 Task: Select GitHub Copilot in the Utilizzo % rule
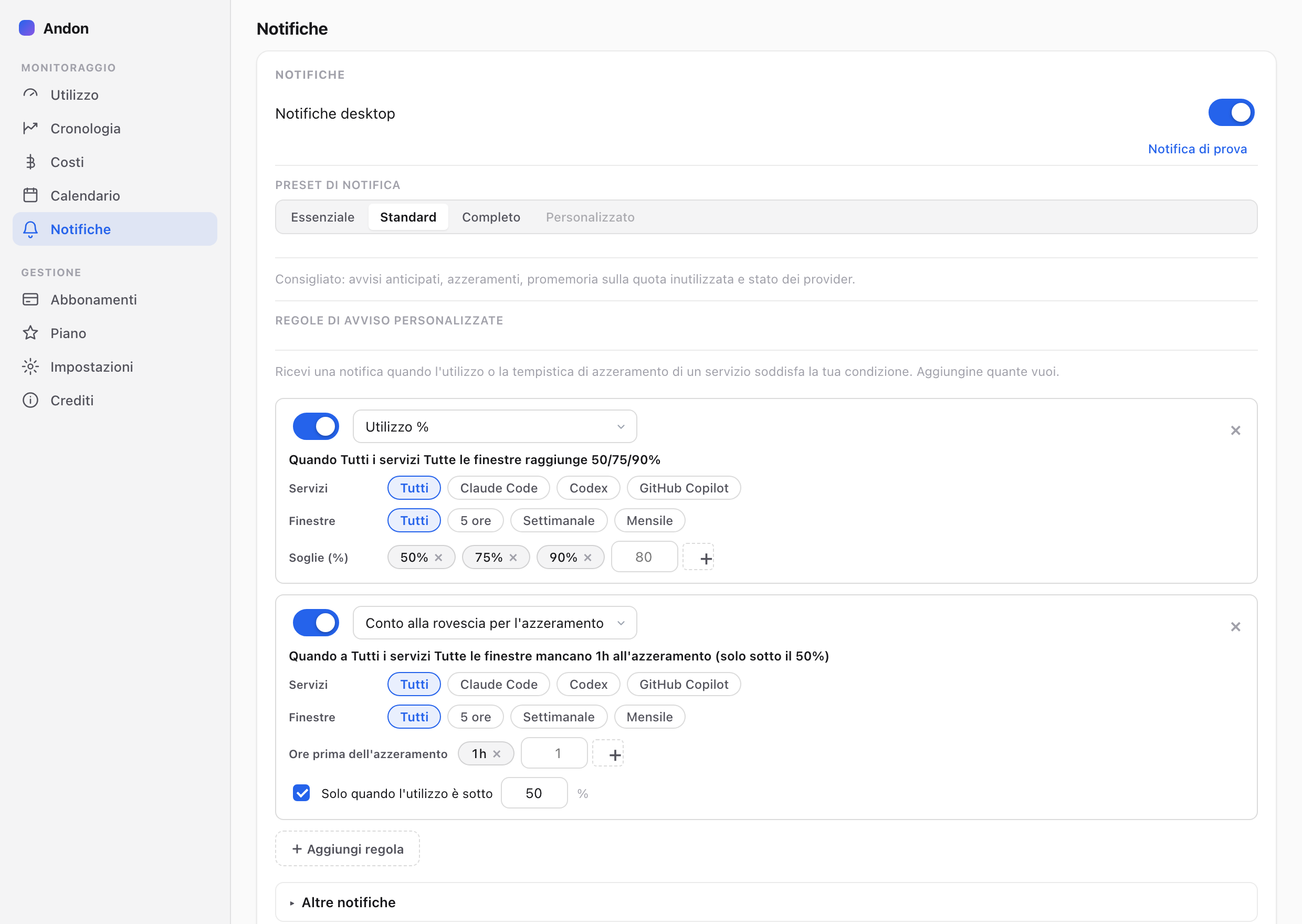684,488
